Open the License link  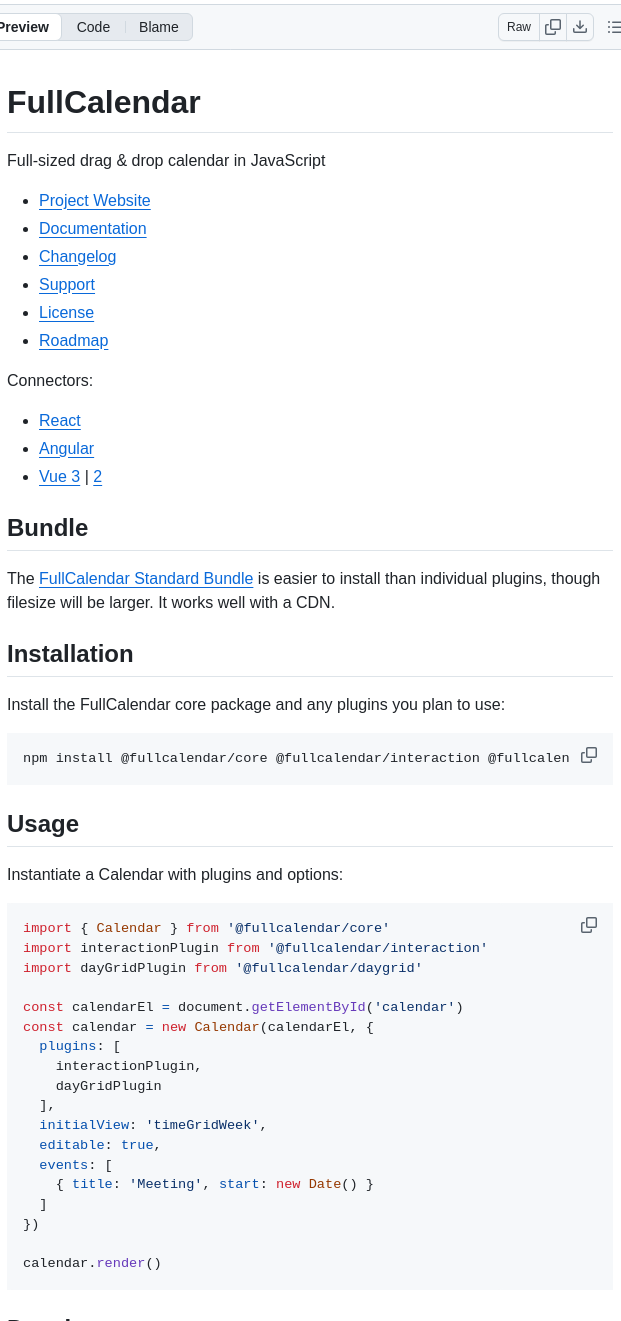(66, 313)
